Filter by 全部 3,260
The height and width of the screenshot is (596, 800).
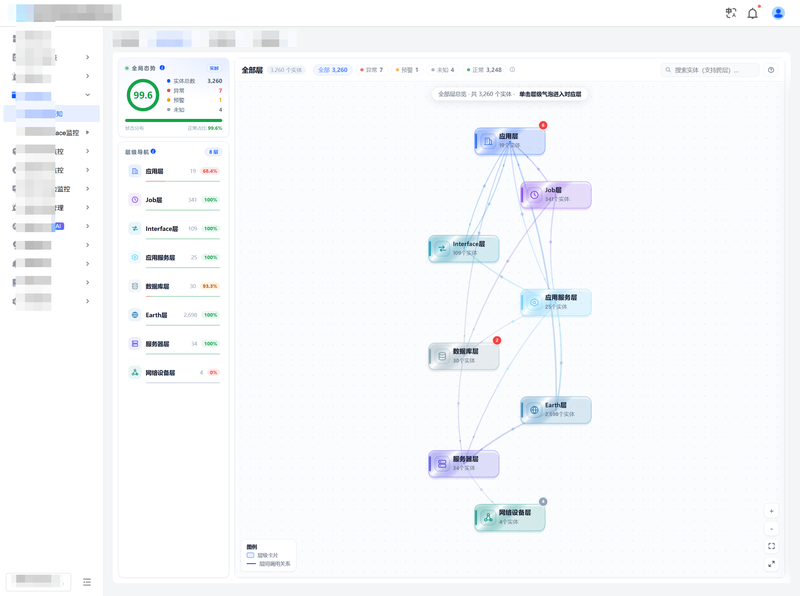[x=333, y=70]
